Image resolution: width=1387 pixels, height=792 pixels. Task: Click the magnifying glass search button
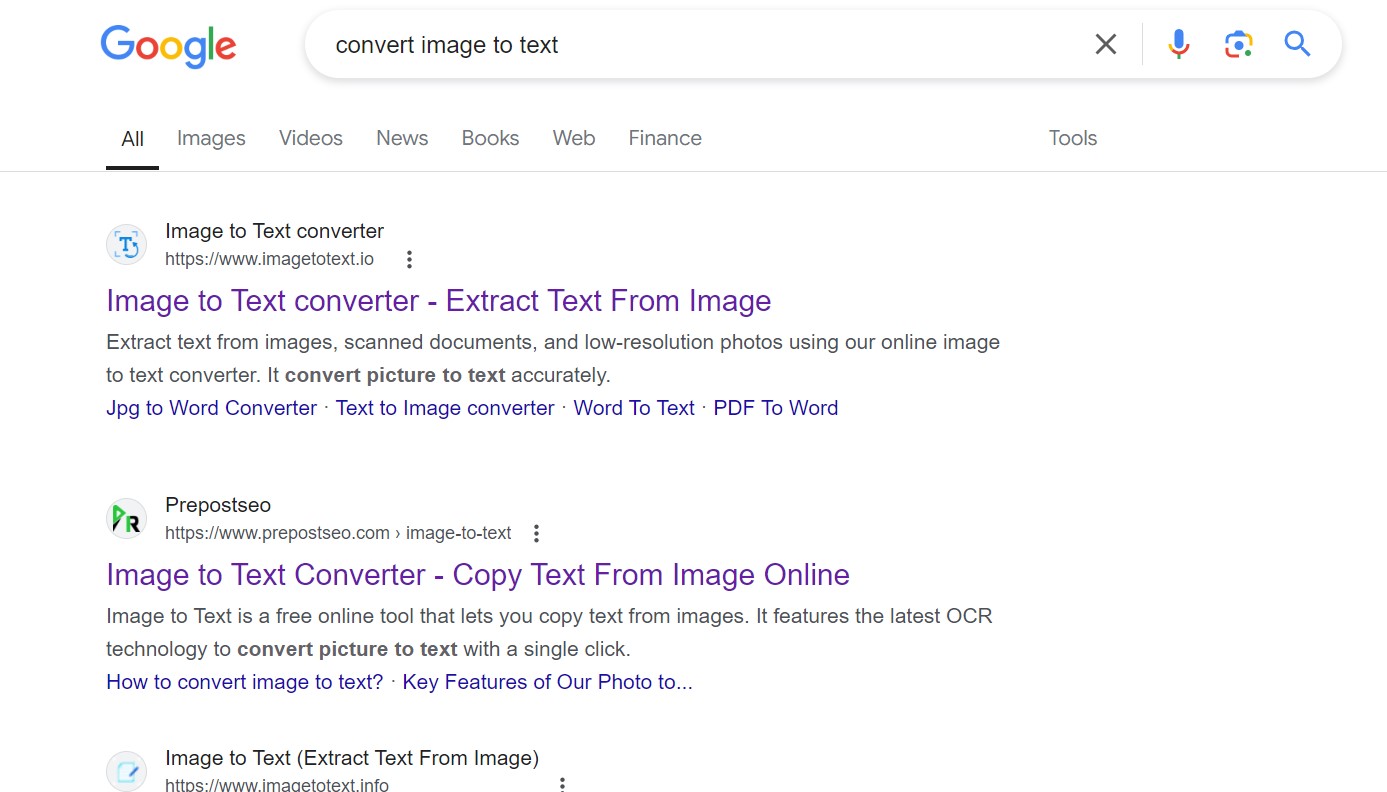pos(1297,44)
